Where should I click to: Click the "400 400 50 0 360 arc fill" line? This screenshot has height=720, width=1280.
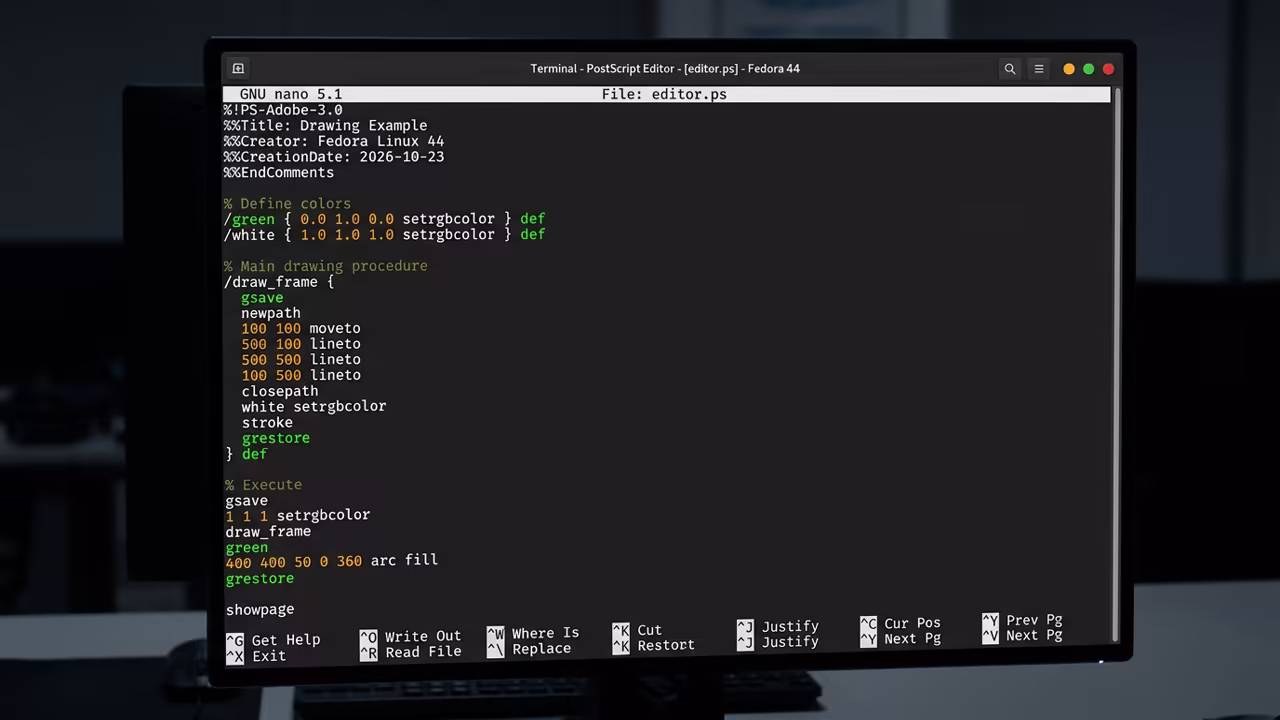point(332,561)
